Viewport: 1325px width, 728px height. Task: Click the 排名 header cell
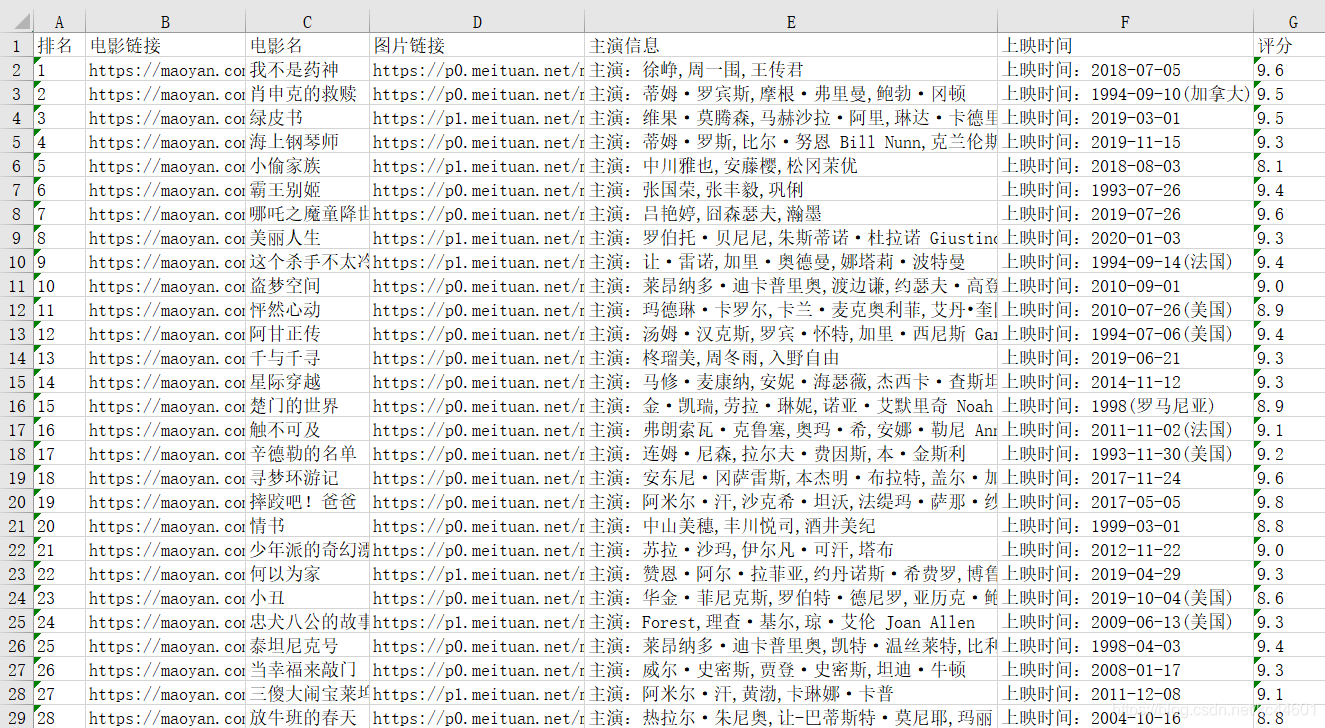(59, 46)
